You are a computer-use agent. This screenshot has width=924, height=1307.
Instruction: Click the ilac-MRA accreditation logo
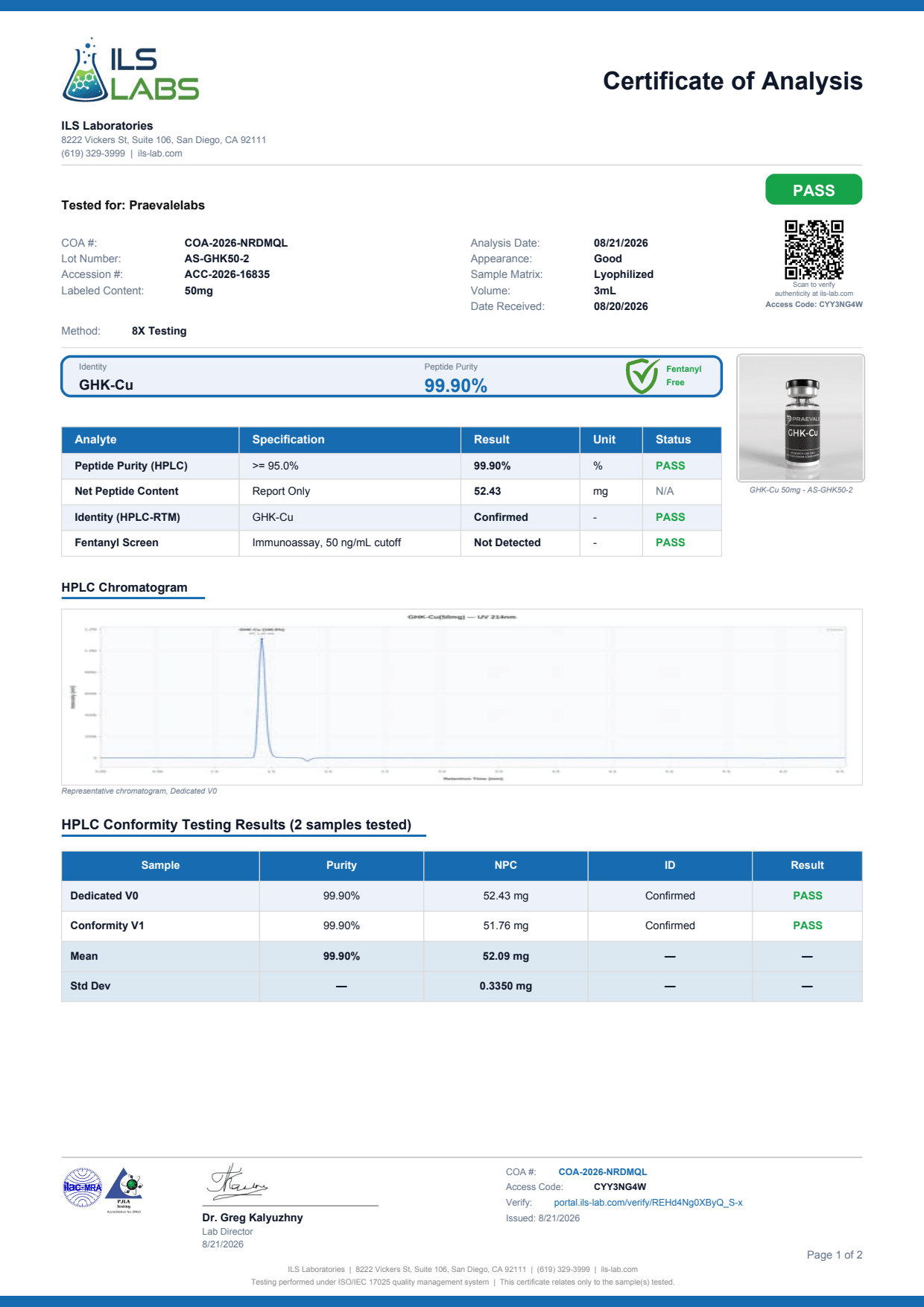click(x=82, y=1187)
